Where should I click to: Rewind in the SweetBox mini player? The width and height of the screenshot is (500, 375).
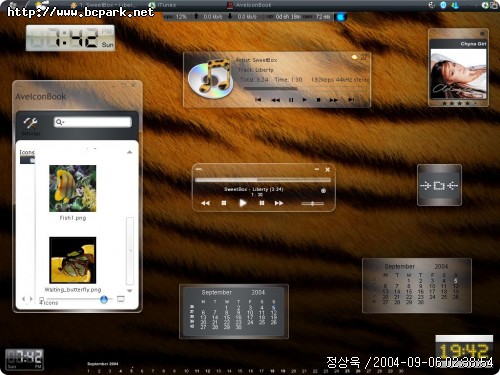pos(205,203)
